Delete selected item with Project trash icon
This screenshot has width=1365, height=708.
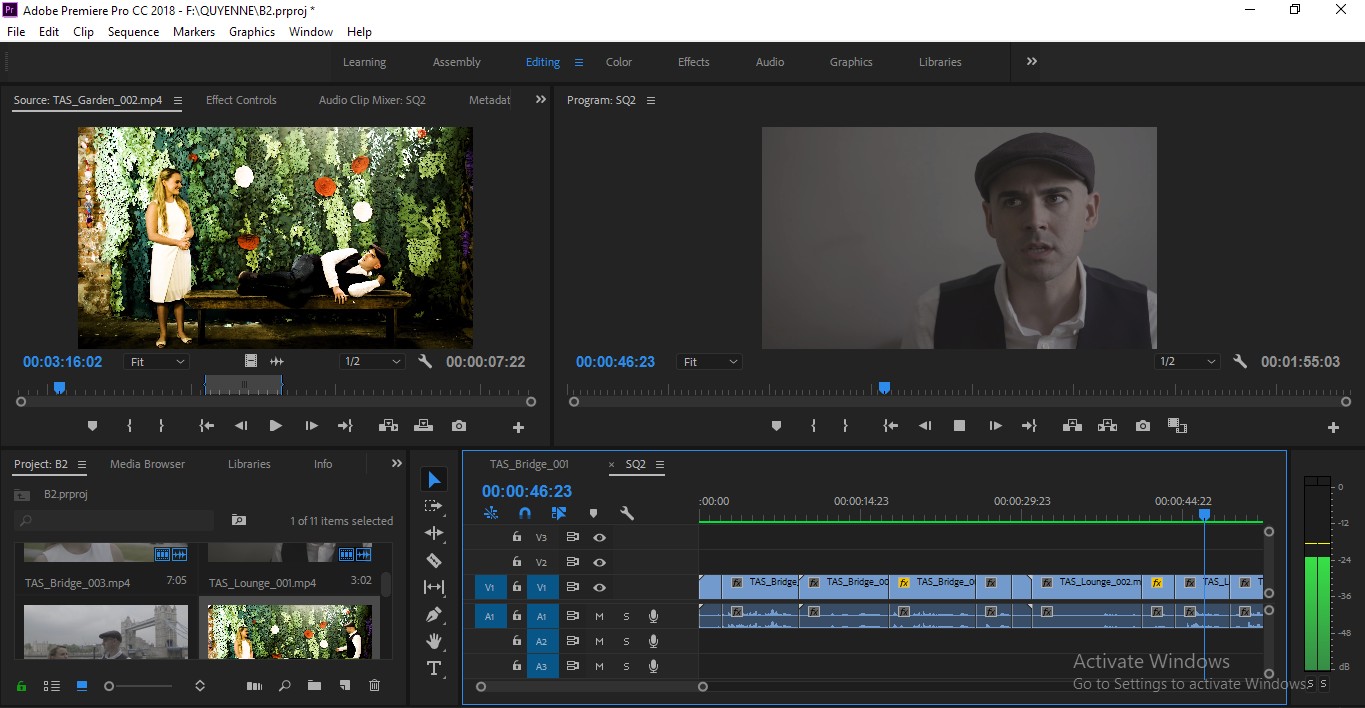[375, 686]
